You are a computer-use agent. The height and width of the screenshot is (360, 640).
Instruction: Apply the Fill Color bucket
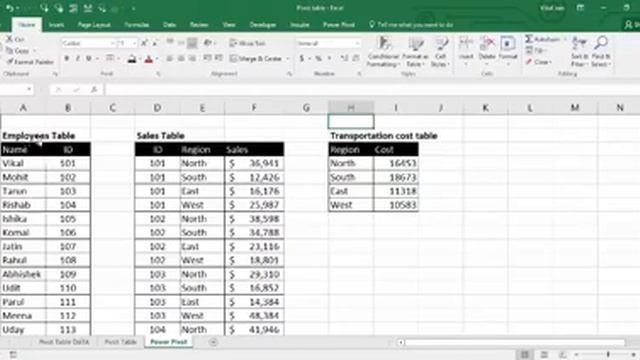(132, 59)
